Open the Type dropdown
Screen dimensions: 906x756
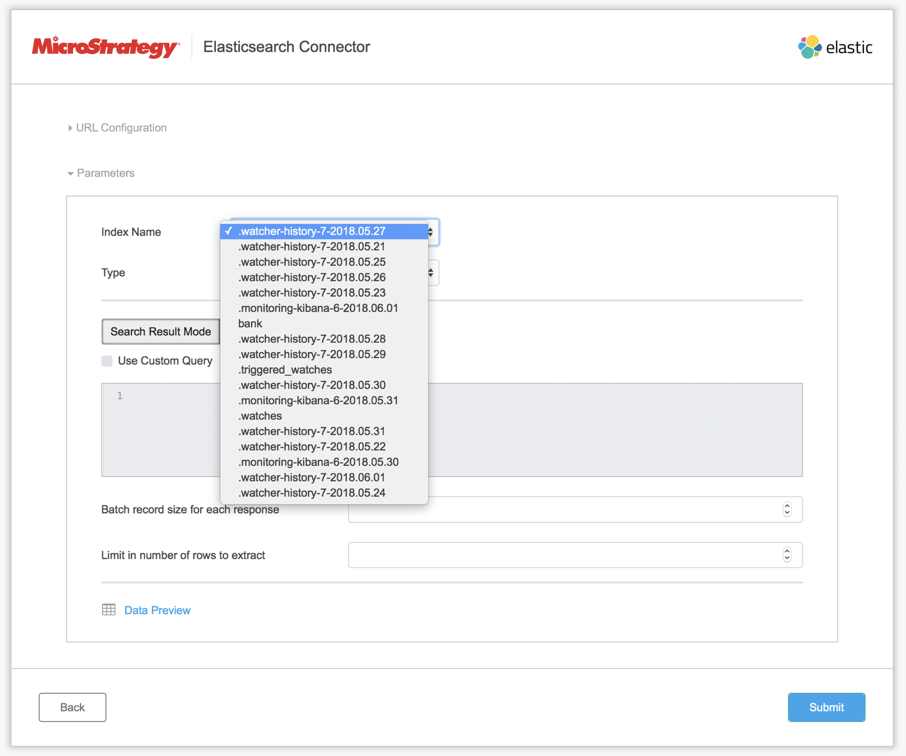(430, 272)
